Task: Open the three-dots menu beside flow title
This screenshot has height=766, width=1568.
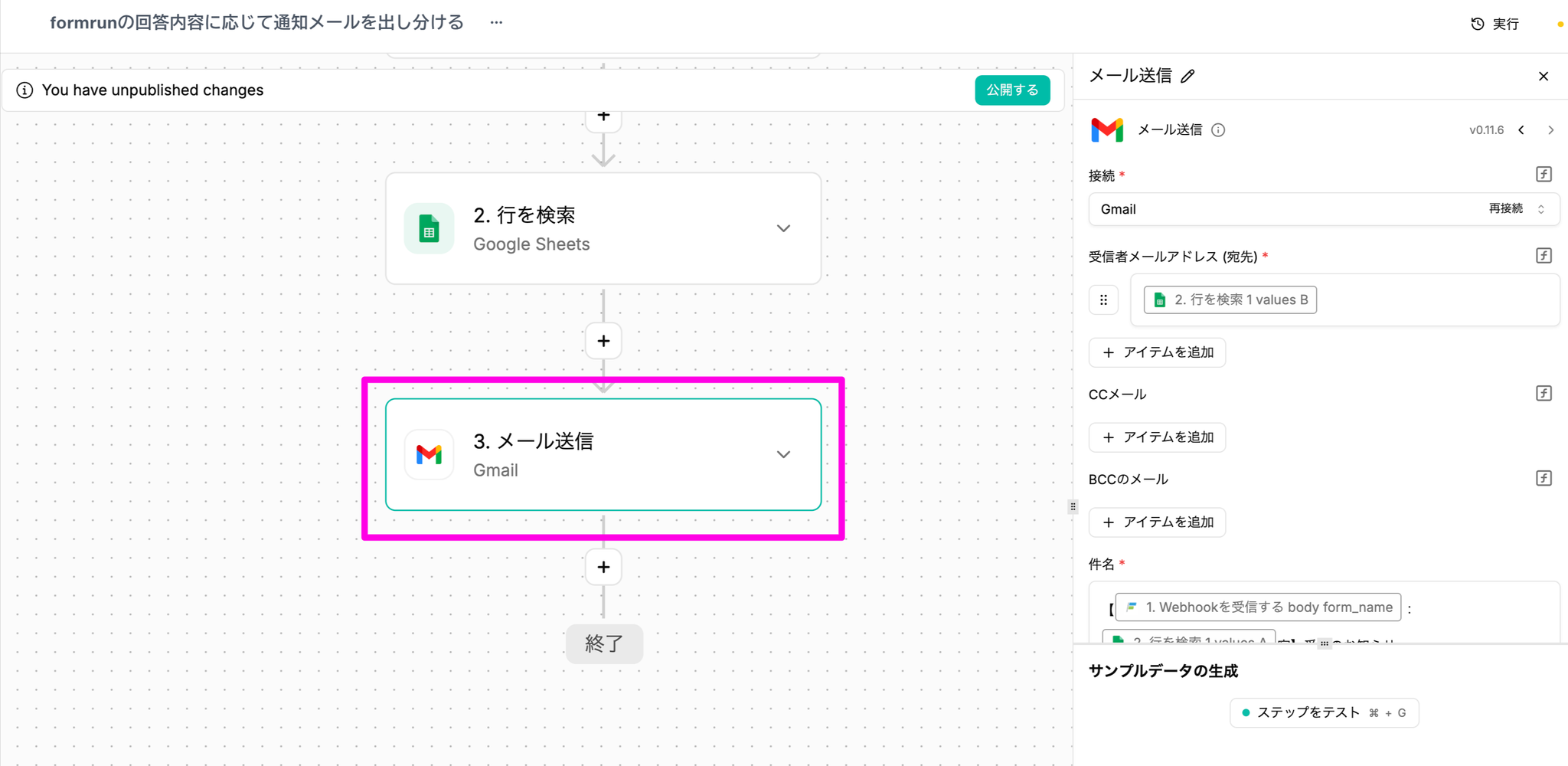Action: (496, 22)
